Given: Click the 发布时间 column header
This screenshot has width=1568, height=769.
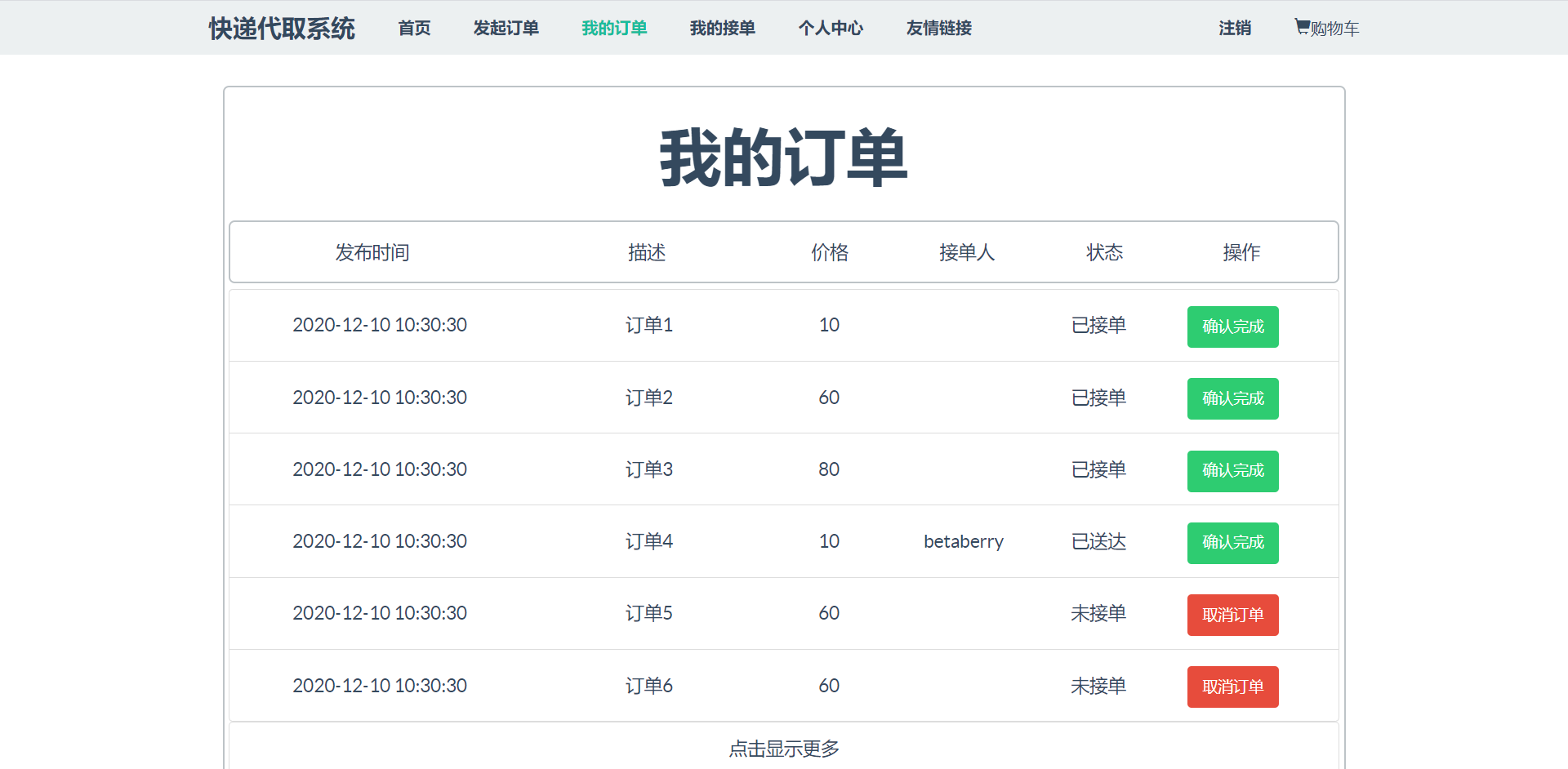Looking at the screenshot, I should coord(372,252).
